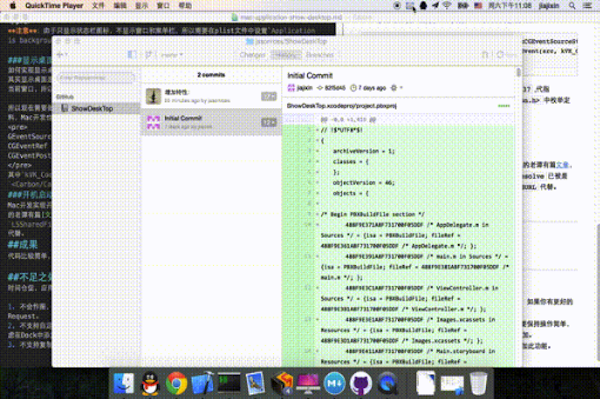
Task: Switch to the Branches tab
Action: pos(320,55)
